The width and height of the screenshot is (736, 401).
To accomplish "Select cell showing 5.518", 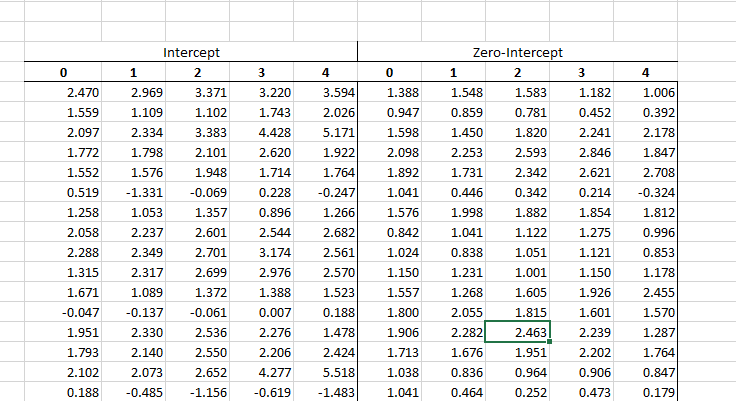I will click(x=326, y=373).
